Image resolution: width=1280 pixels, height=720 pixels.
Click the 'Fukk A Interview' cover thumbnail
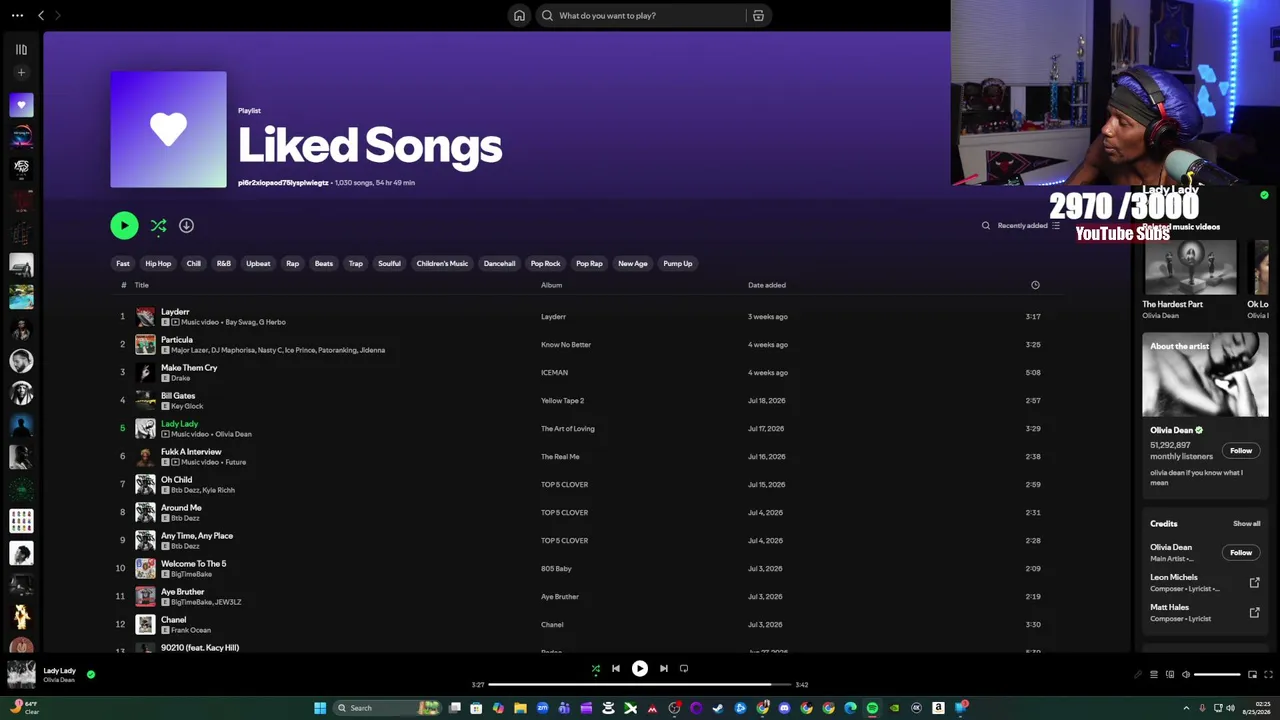click(146, 456)
